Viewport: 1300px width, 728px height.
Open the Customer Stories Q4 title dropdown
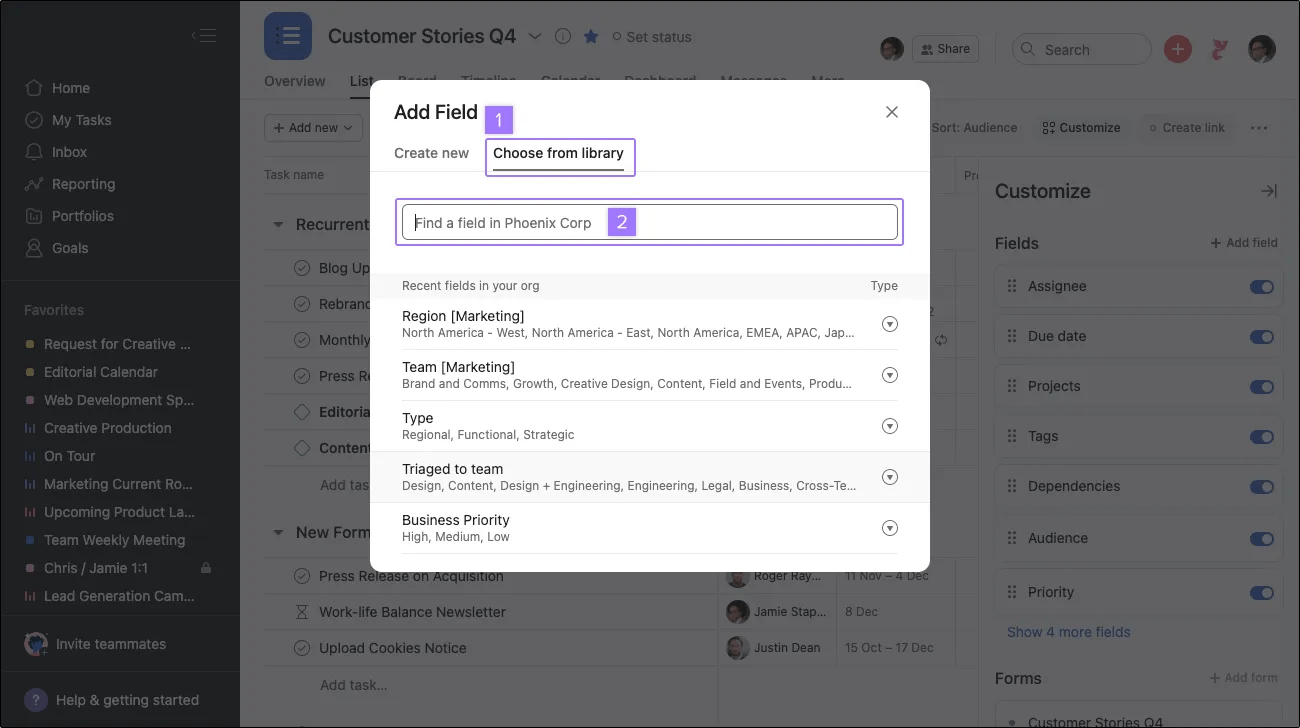pos(535,36)
